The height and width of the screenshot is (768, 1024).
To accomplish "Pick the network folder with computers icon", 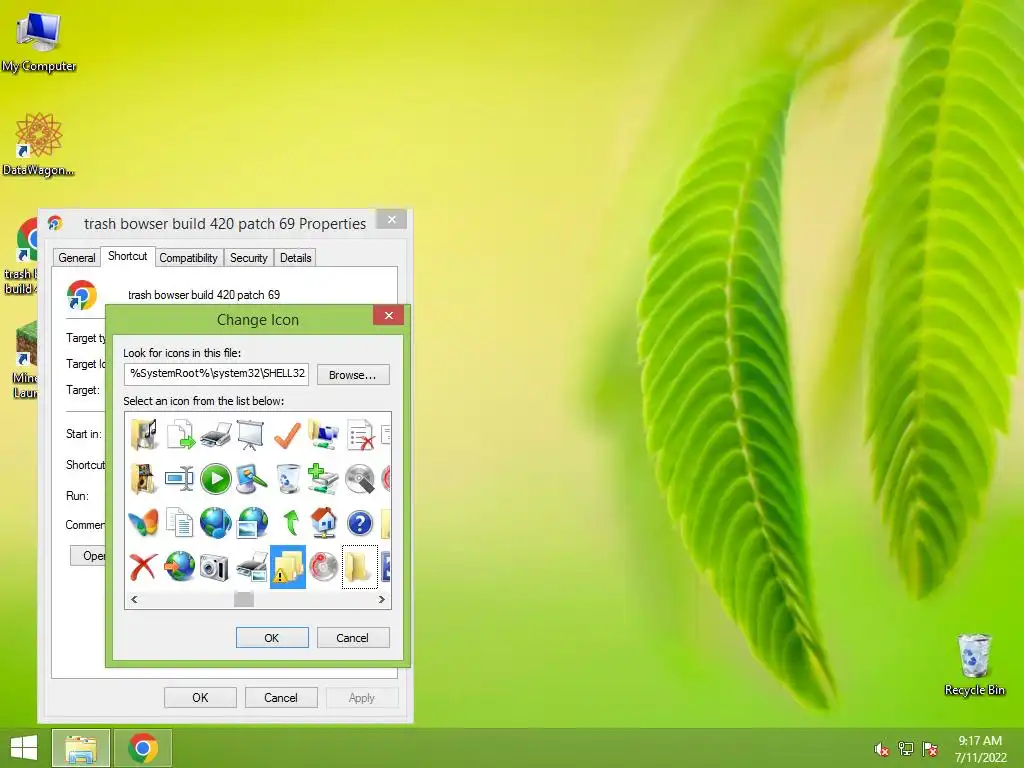I will 323,435.
